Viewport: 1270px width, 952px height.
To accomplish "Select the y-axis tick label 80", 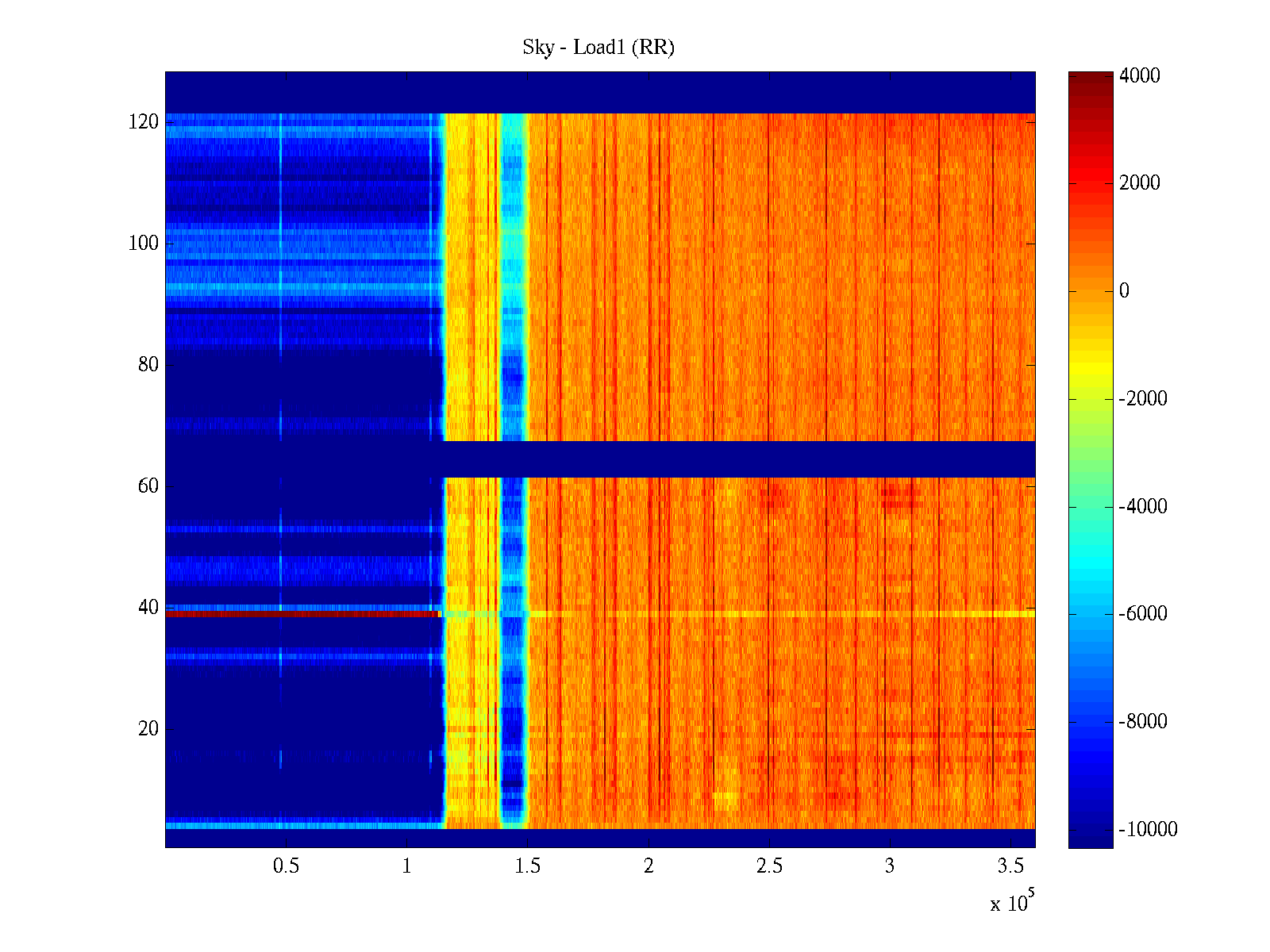I will pyautogui.click(x=148, y=365).
